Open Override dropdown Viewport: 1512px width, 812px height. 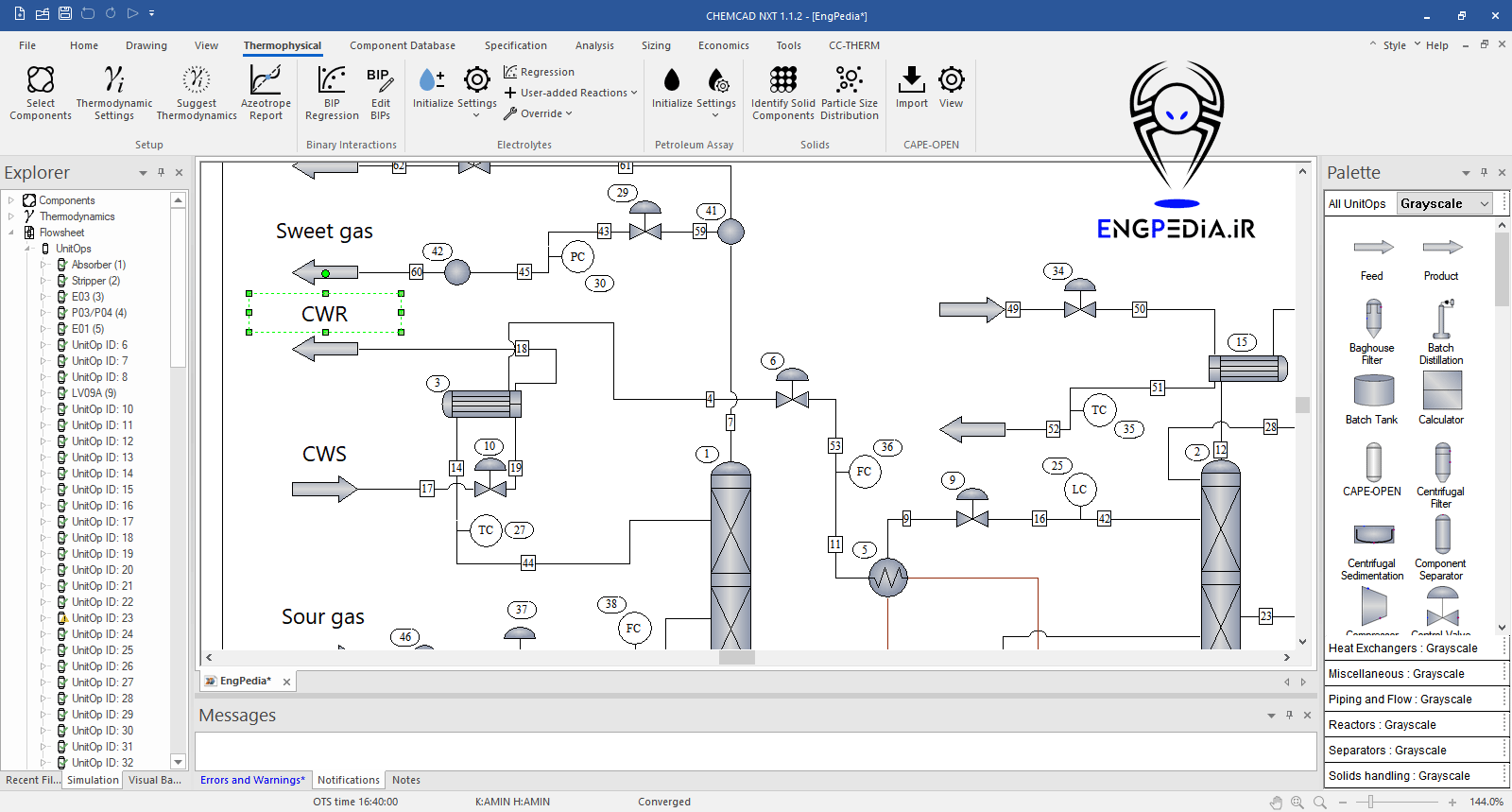(x=539, y=113)
